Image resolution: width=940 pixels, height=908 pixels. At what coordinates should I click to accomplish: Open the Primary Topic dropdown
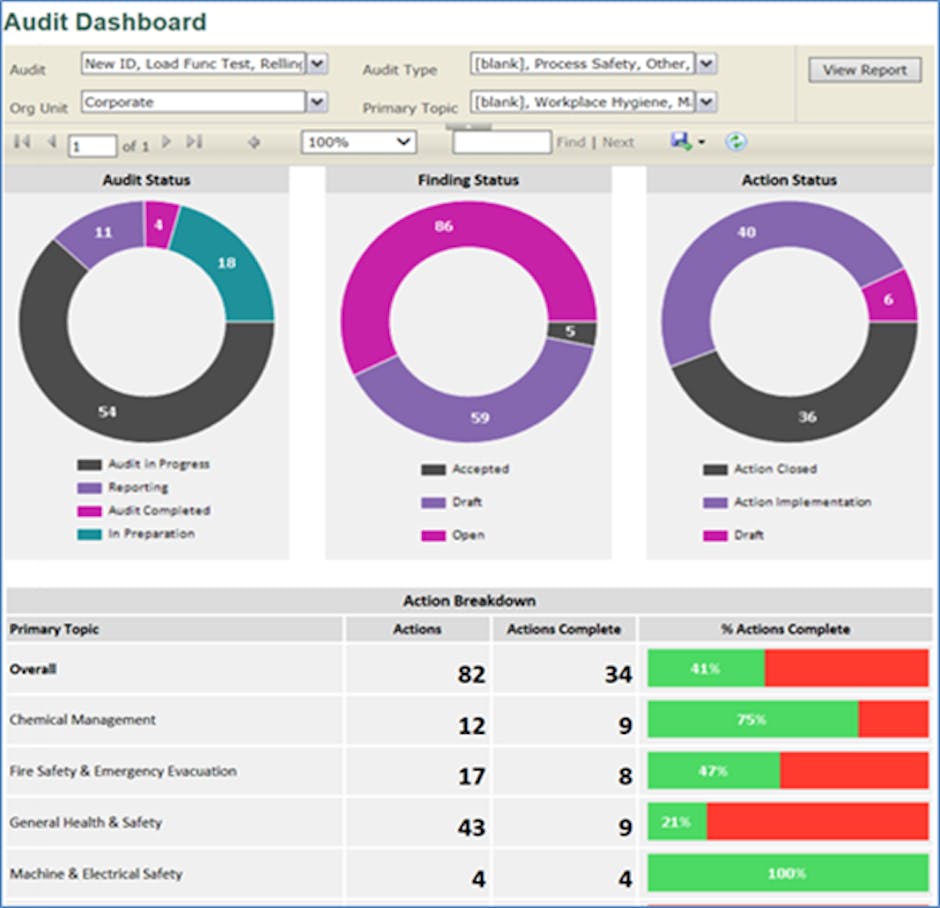(x=706, y=102)
